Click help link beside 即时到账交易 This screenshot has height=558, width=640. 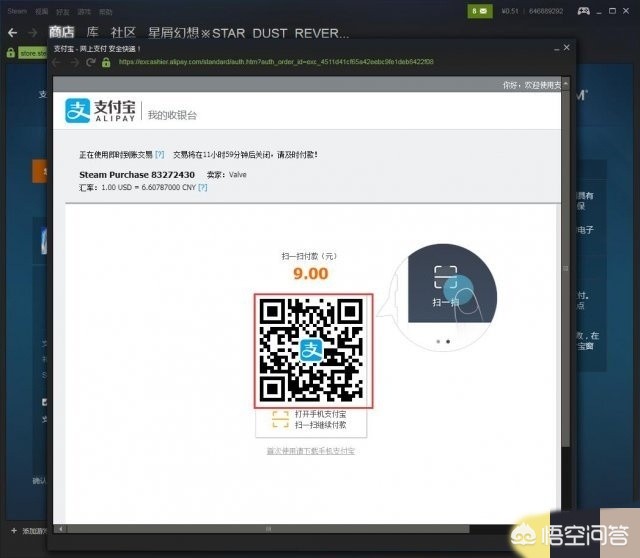coord(160,154)
